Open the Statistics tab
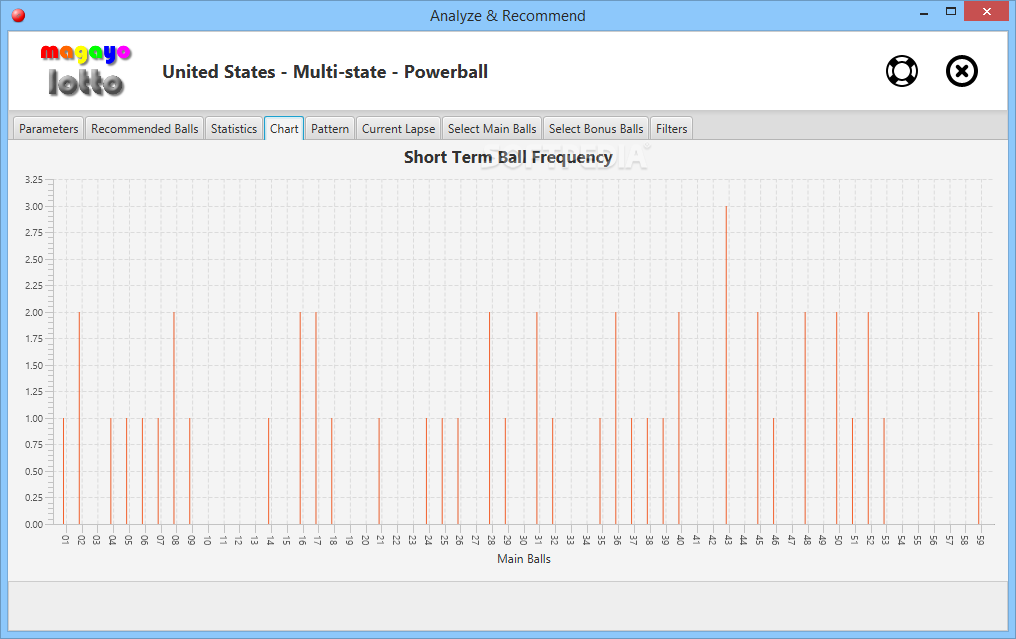Screen dimensions: 1016x639 click(x=234, y=128)
